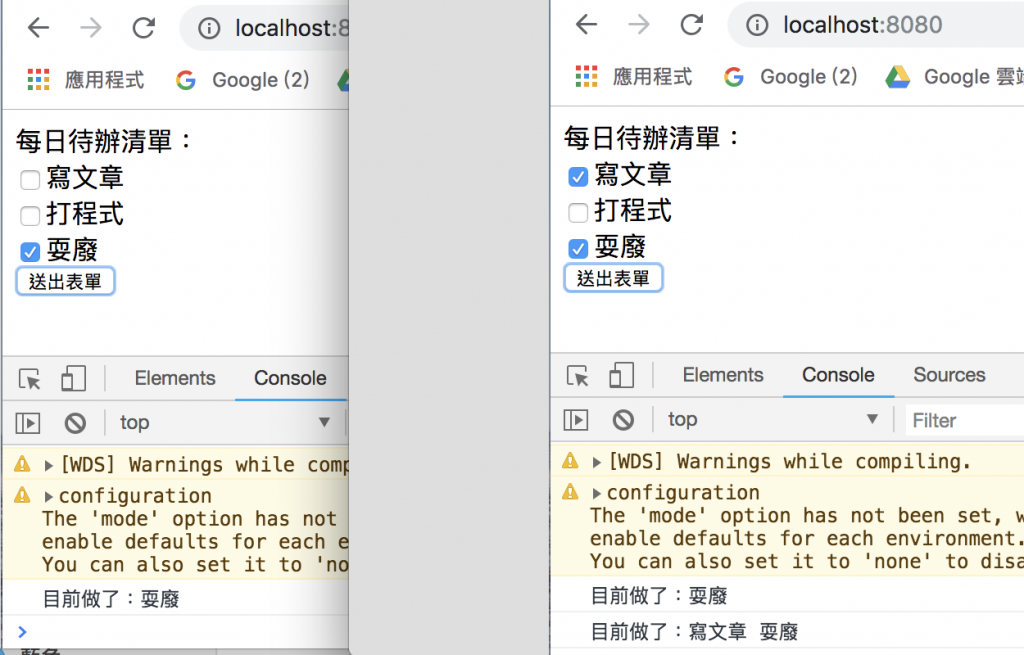Switch to Elements tab in right DevTools
Viewport: 1024px width, 655px height.
coord(723,375)
